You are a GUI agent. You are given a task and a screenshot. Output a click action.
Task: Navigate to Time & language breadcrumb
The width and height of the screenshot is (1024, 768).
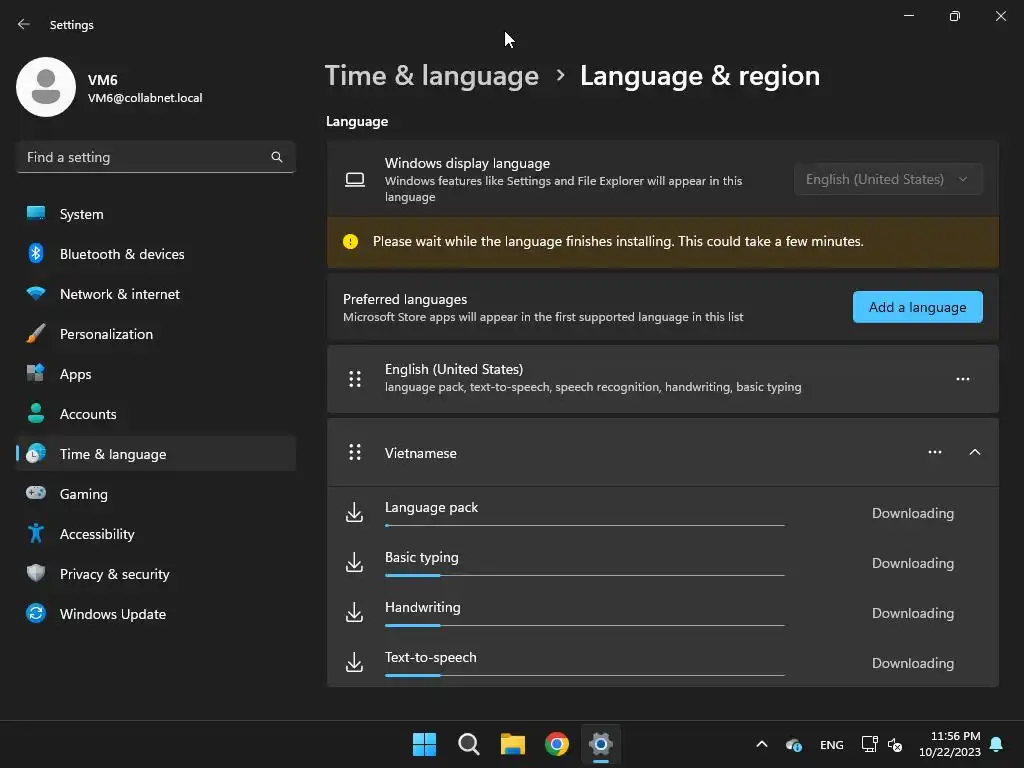pos(432,76)
